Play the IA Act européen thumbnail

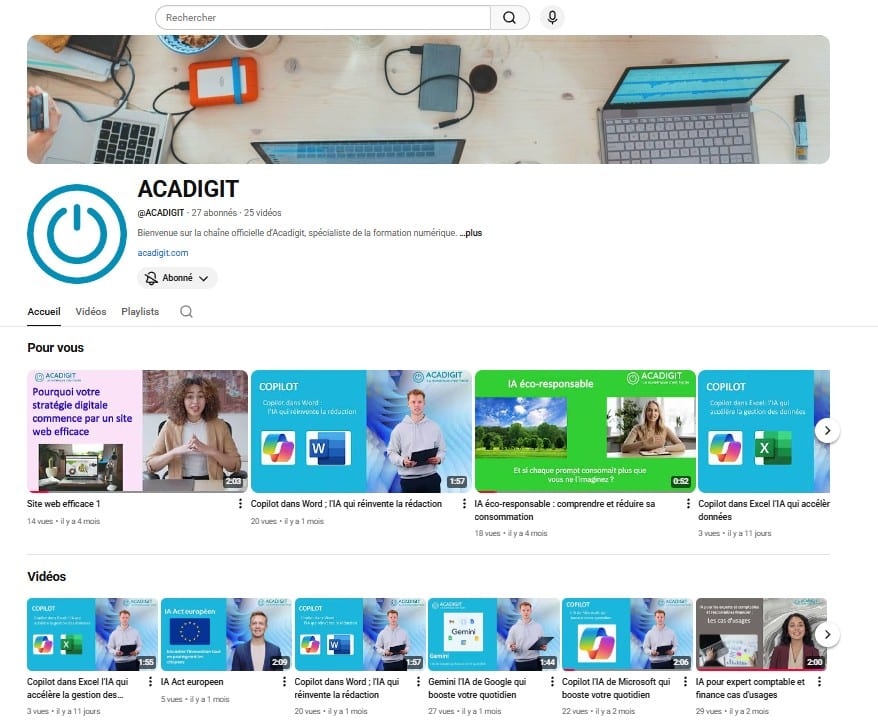tap(226, 634)
